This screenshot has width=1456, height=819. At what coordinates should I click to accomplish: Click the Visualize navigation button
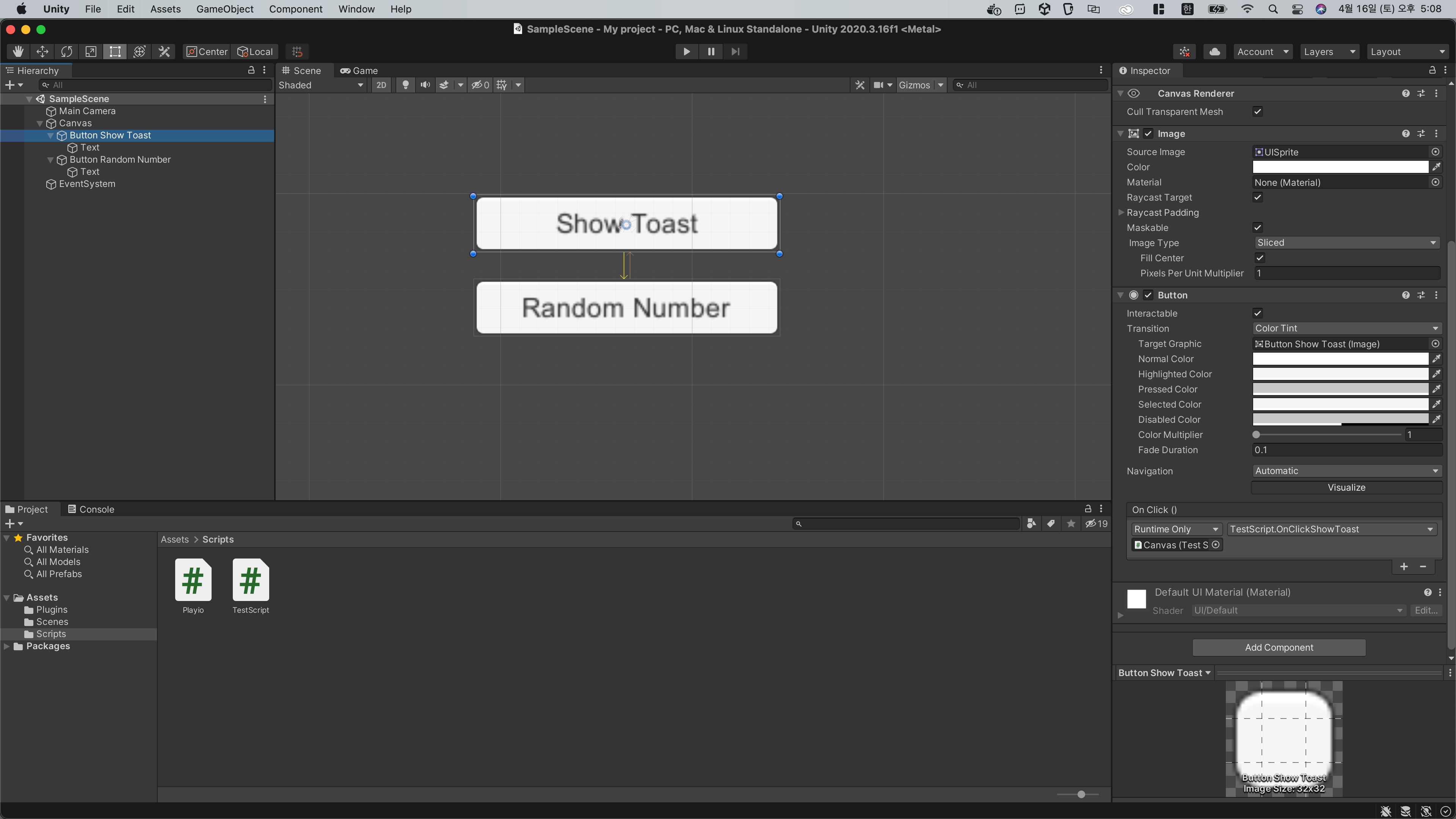1346,487
